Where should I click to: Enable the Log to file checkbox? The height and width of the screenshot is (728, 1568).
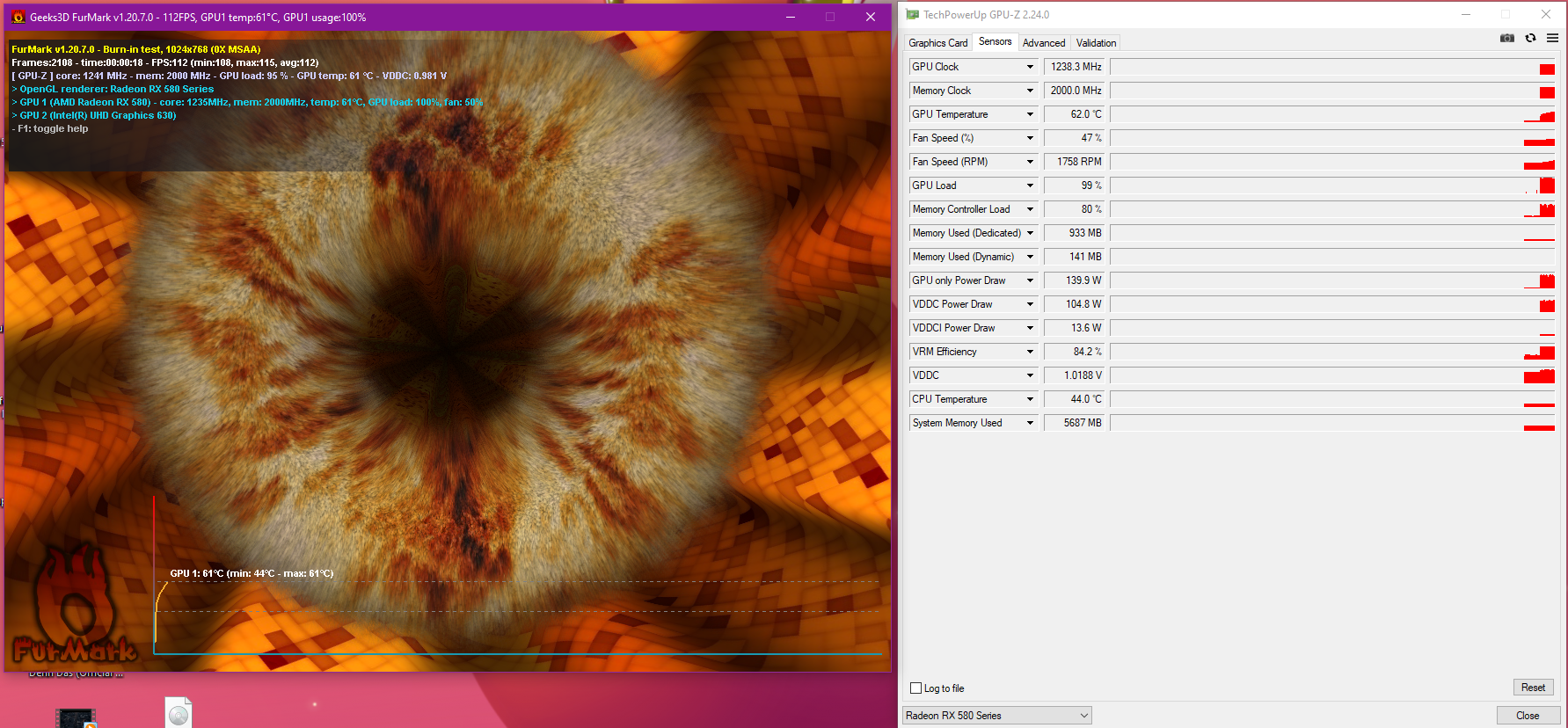[915, 688]
